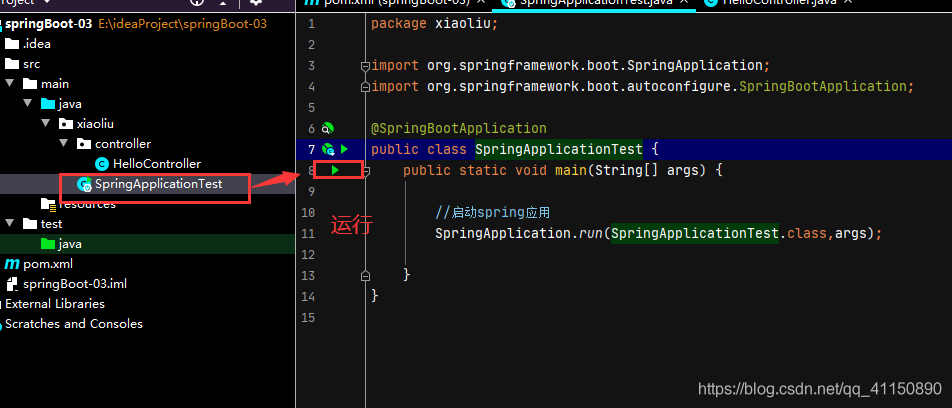Viewport: 952px width, 408px height.
Task: Select the .idea folder
Action: (36, 44)
